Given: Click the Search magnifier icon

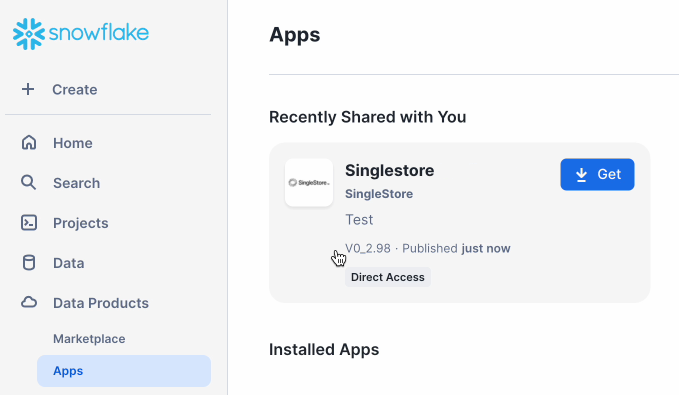Looking at the screenshot, I should click(29, 182).
